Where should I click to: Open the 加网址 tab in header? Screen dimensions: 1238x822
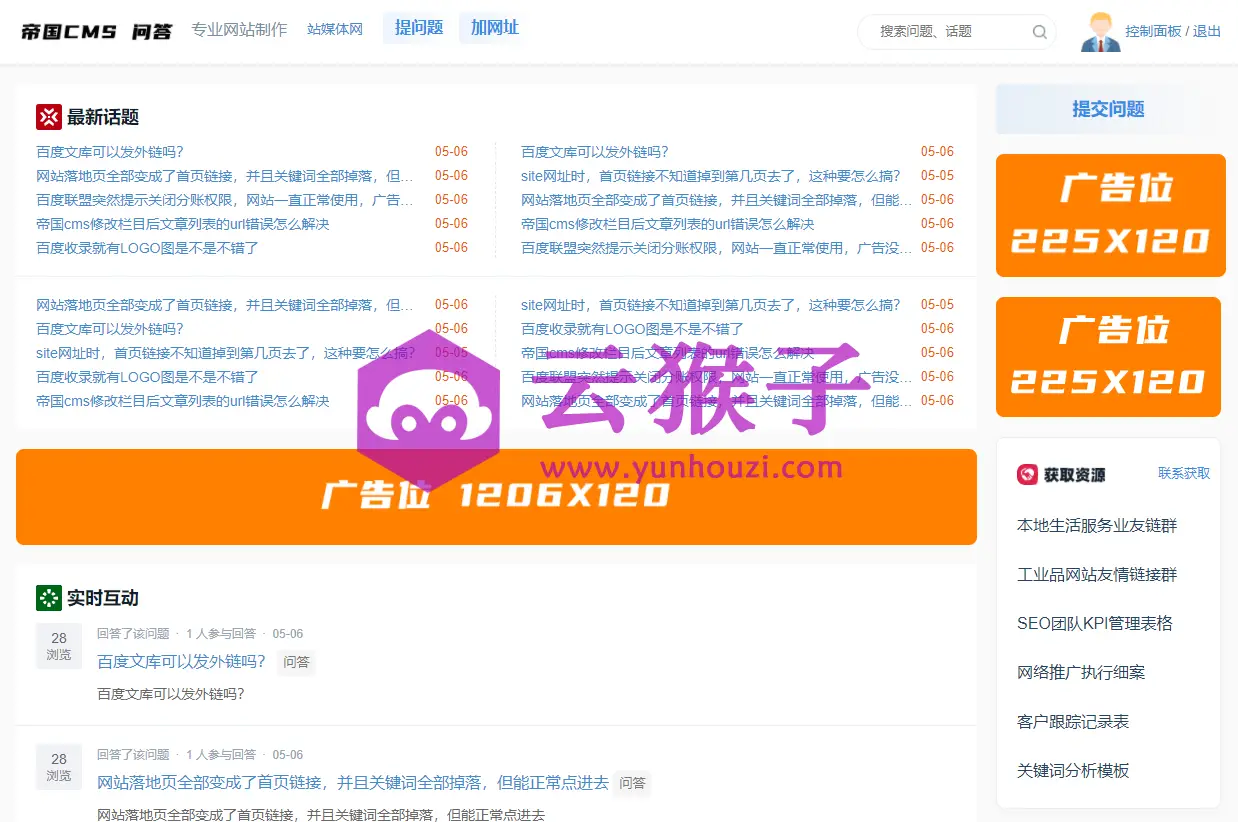495,28
